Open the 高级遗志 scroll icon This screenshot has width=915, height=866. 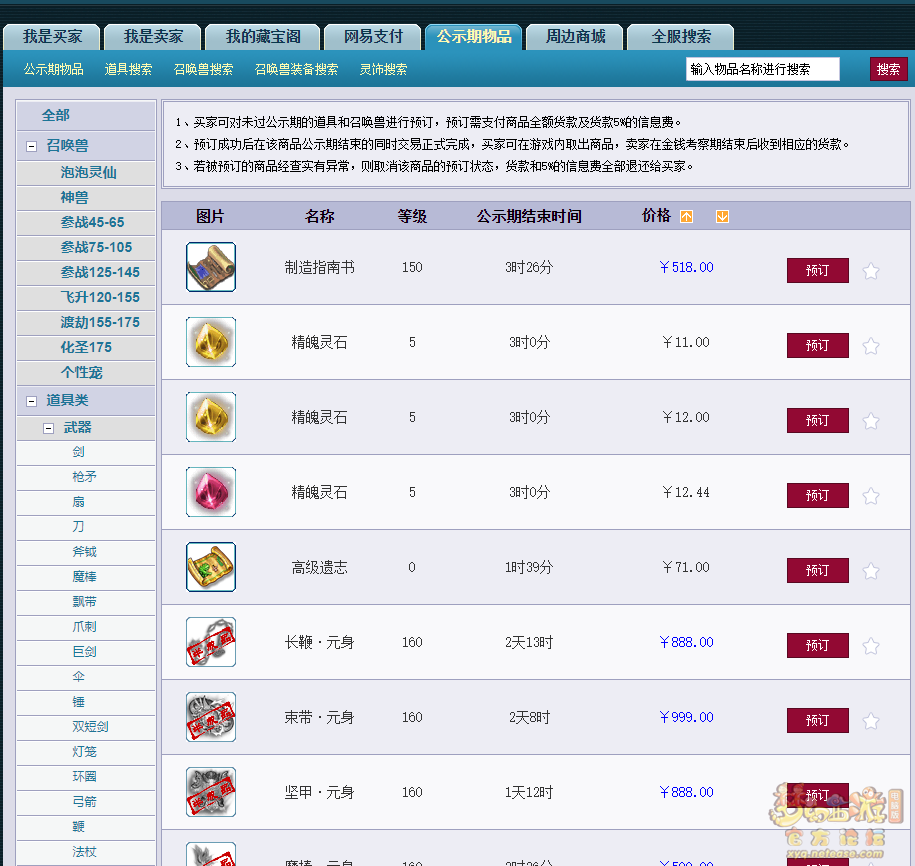(211, 567)
